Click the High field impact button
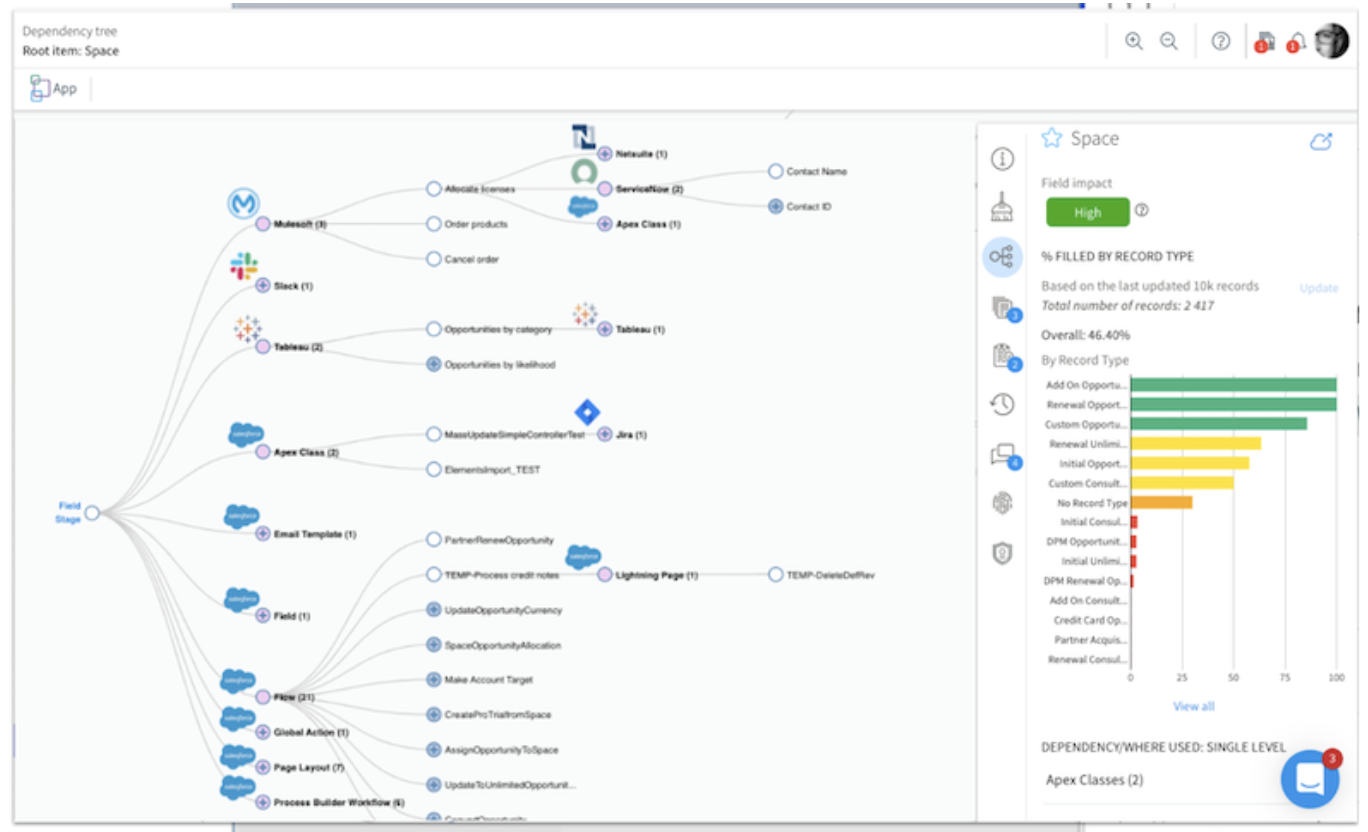Screen dimensions: 1368x832 pos(1087,212)
